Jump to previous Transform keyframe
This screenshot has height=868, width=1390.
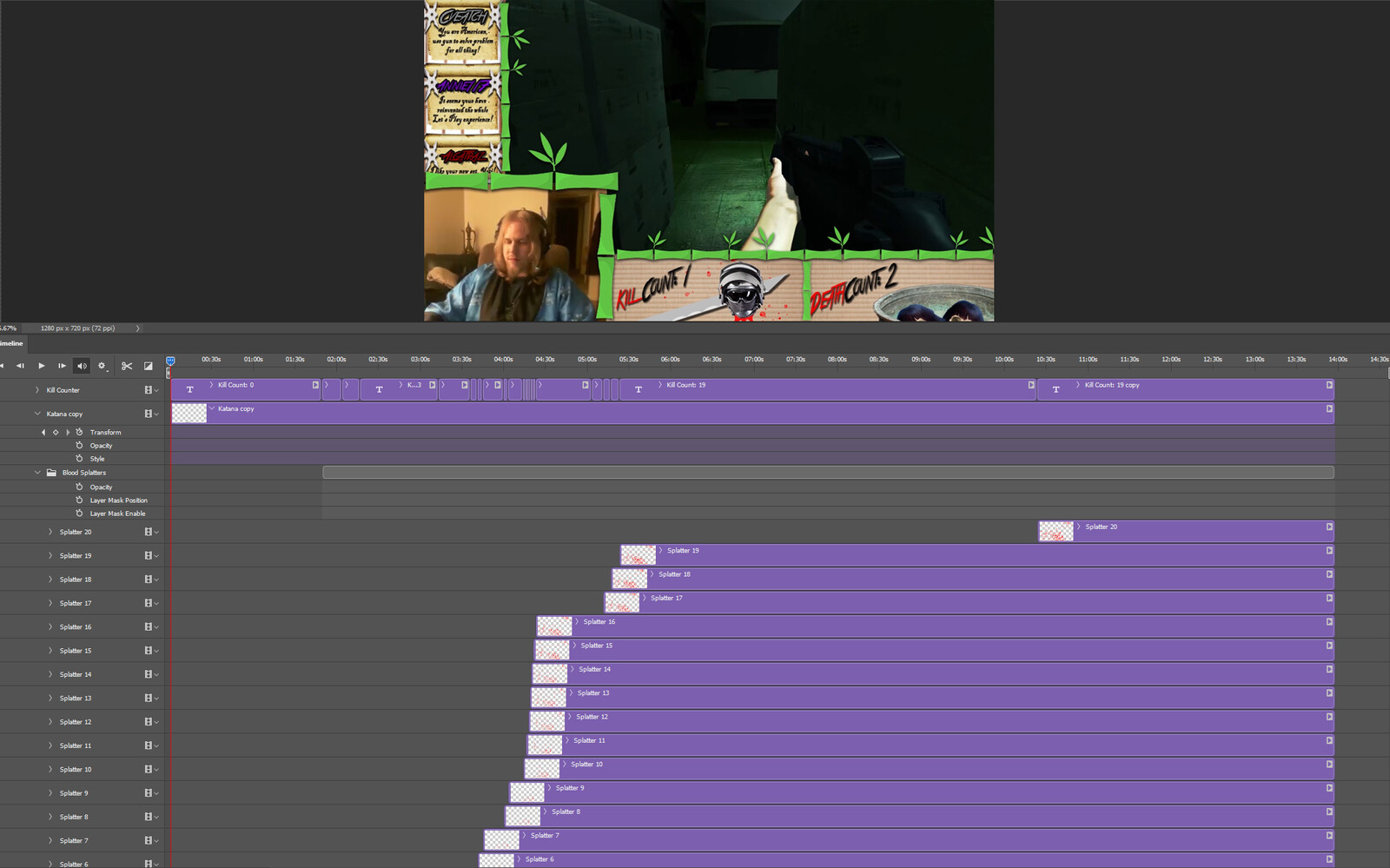[x=43, y=432]
